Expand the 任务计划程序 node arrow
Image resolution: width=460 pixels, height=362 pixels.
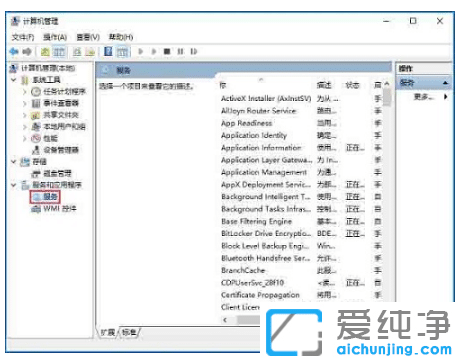click(x=25, y=92)
